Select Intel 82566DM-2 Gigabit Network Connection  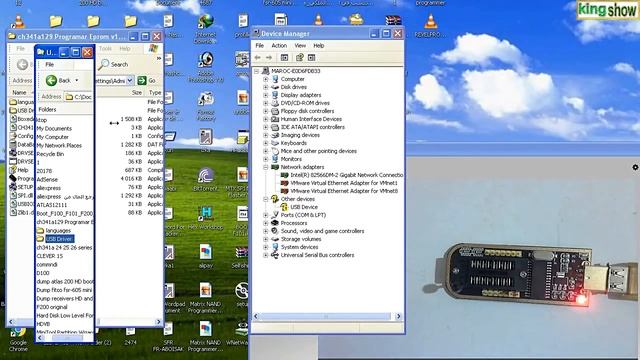point(346,175)
